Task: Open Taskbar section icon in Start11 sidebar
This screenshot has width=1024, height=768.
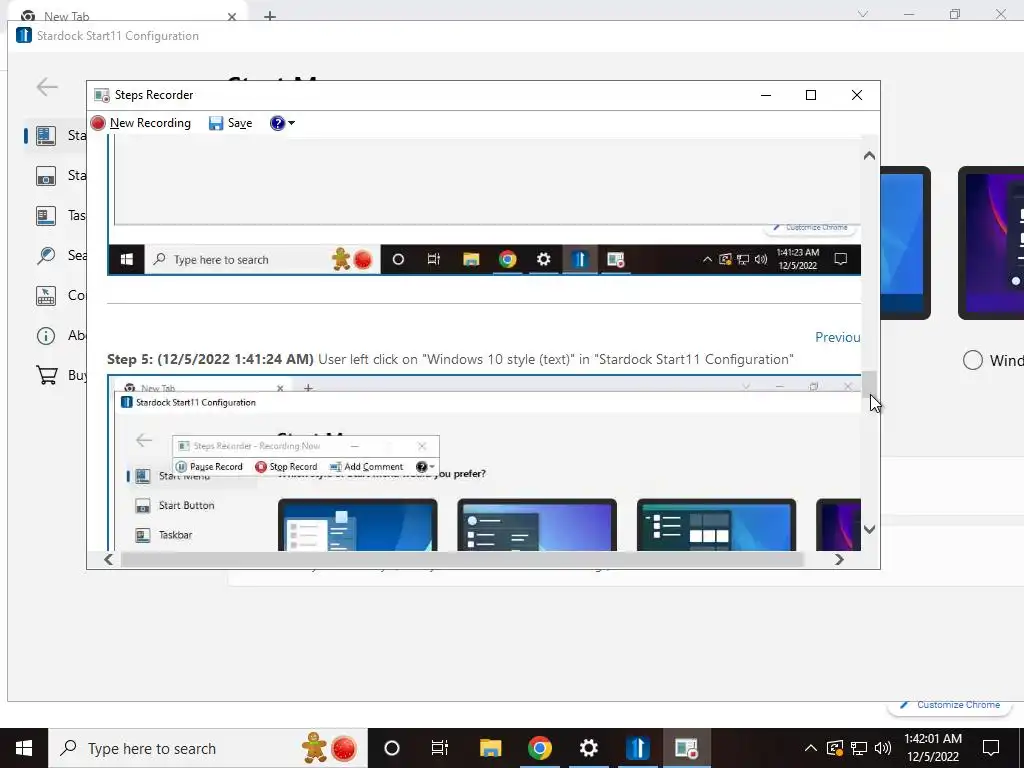Action: point(46,216)
